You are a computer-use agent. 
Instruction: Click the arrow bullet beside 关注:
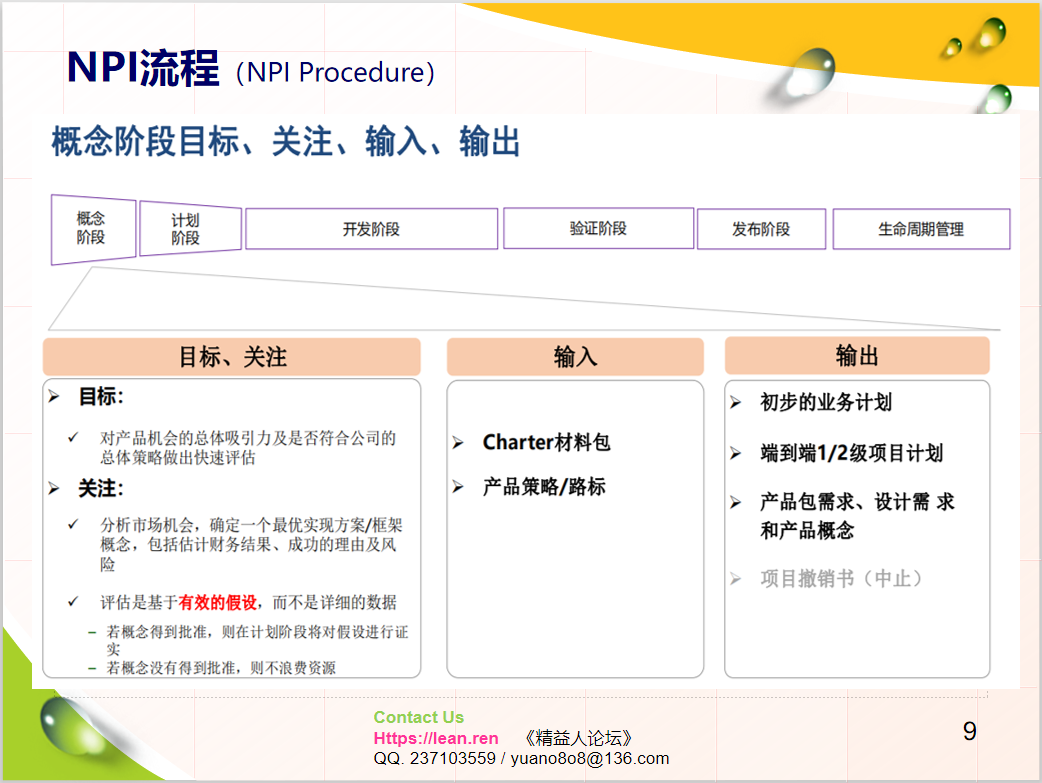(54, 489)
